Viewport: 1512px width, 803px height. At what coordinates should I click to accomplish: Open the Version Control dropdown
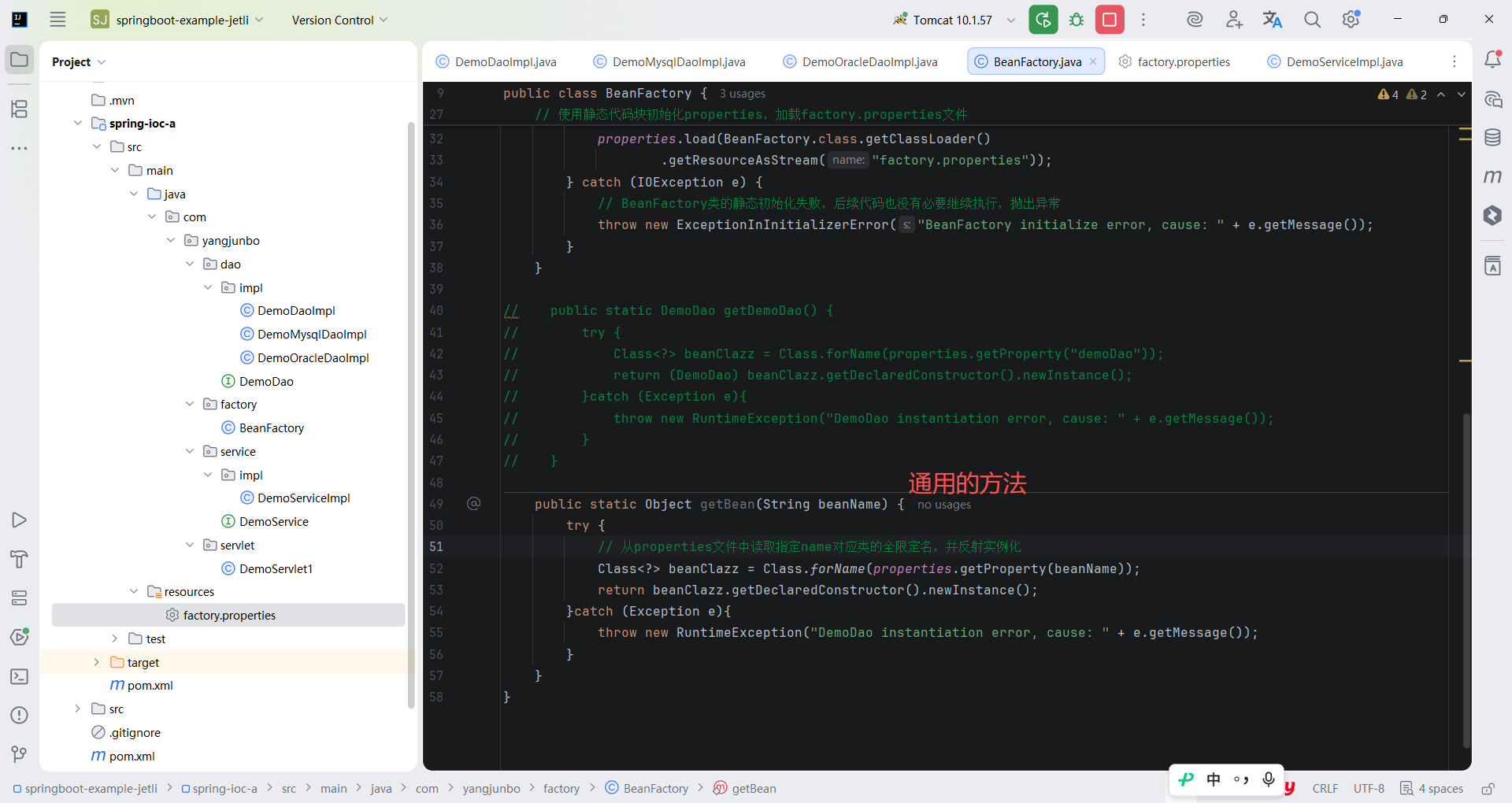339,20
